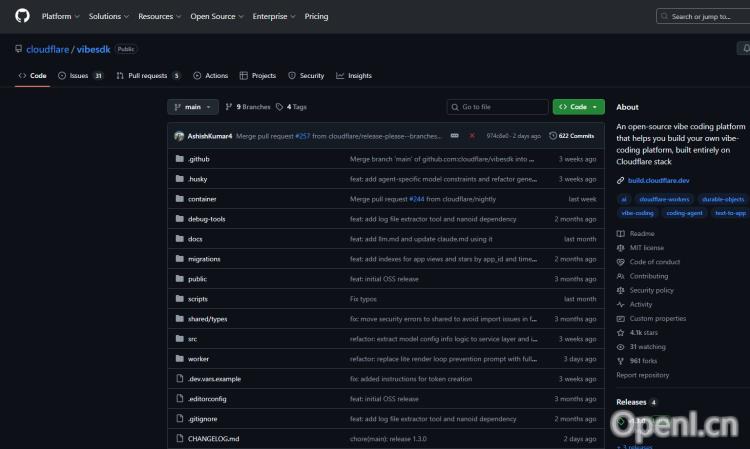Open the debug-tools folder
This screenshot has height=449, width=750.
click(x=207, y=219)
